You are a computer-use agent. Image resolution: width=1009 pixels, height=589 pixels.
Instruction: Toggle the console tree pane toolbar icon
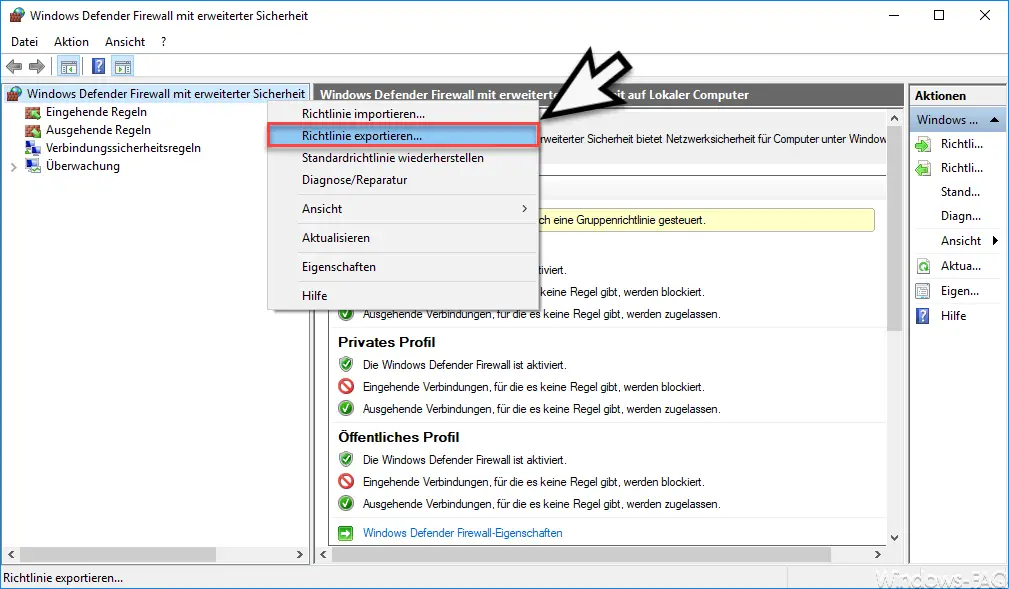(x=68, y=66)
